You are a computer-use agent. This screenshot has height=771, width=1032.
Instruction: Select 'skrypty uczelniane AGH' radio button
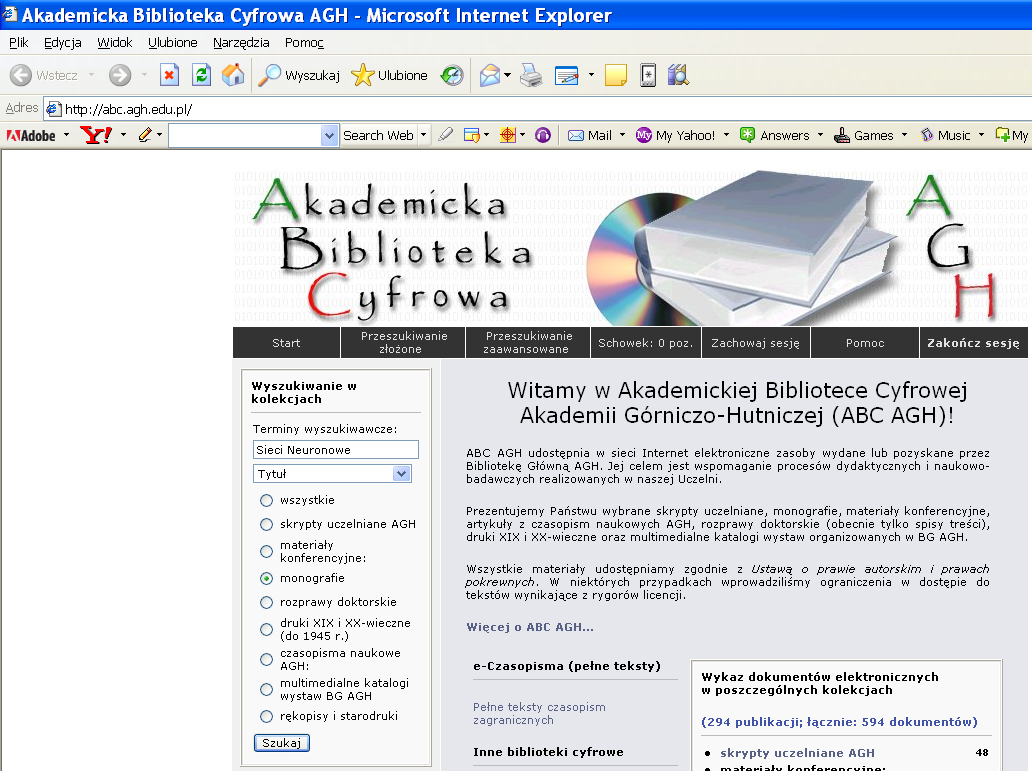click(x=266, y=524)
